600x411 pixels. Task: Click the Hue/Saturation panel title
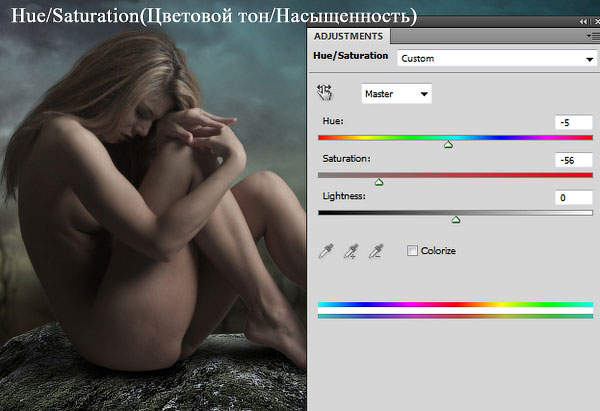tap(351, 56)
